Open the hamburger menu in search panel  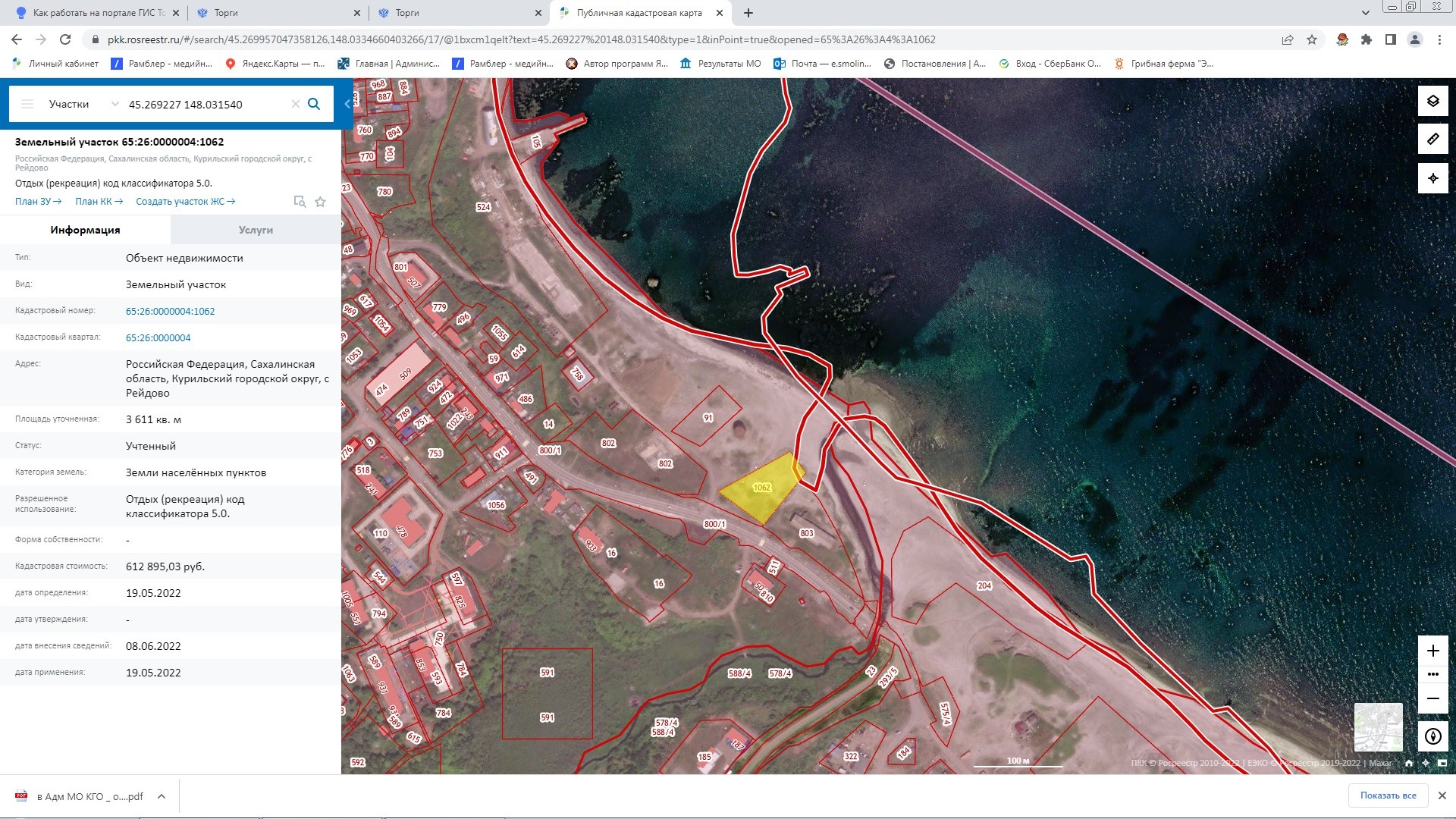tap(27, 104)
